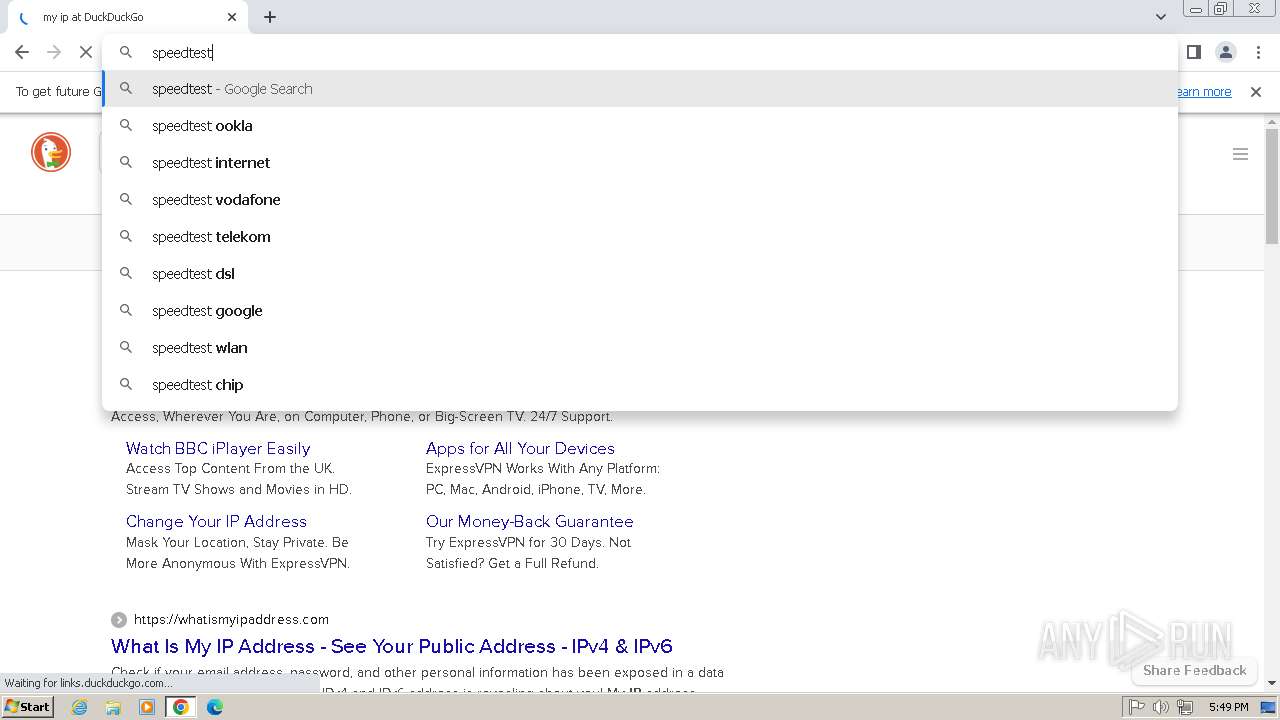This screenshot has height=720, width=1280.
Task: Close the 'my ip at DuckDuckGo' tab
Action: [x=232, y=17]
